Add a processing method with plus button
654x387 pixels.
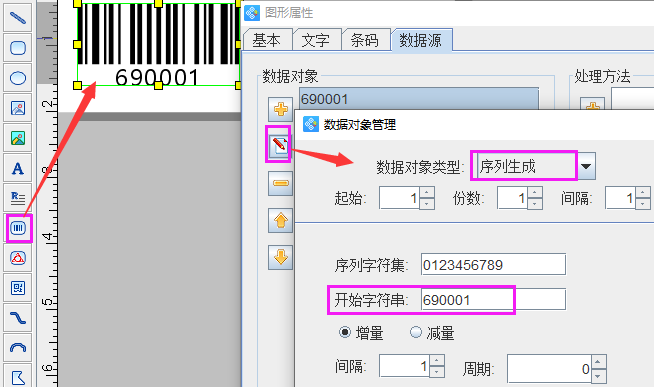click(592, 105)
